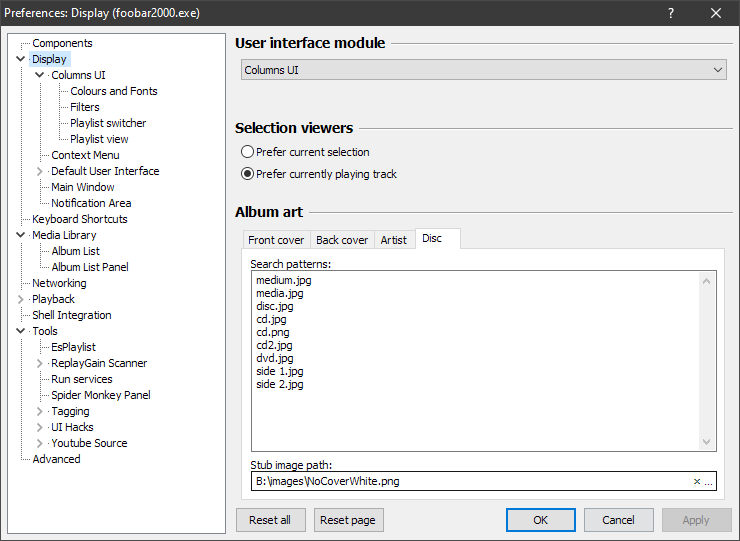Collapse the Columns UI tree node
740x541 pixels.
pyautogui.click(x=40, y=75)
